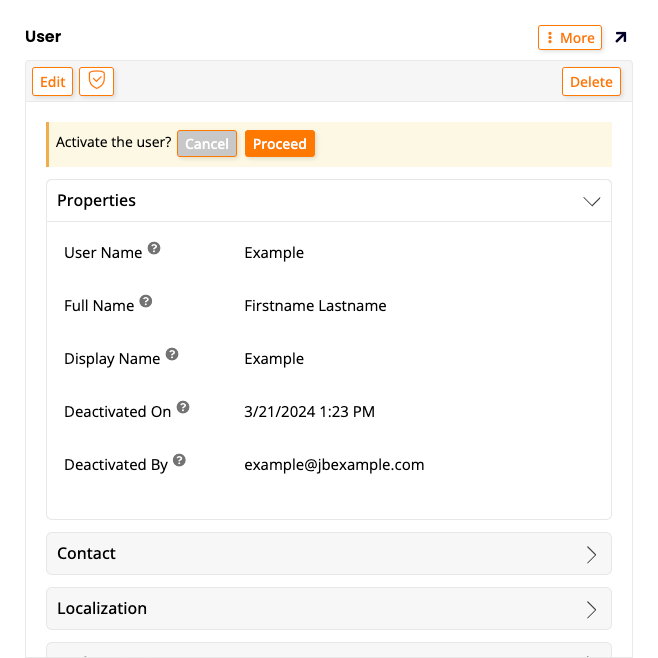
Task: Show help for Full Name field
Action: tap(146, 301)
